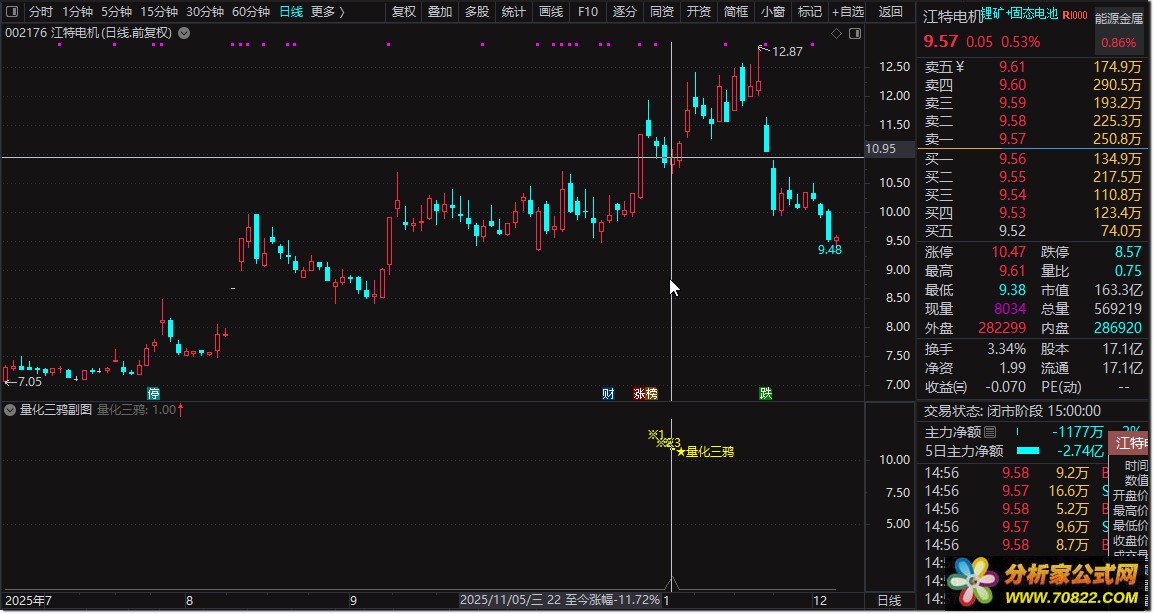Collapse the 量化三鸦副图 indicator panel
This screenshot has width=1155, height=614.
click(x=10, y=409)
